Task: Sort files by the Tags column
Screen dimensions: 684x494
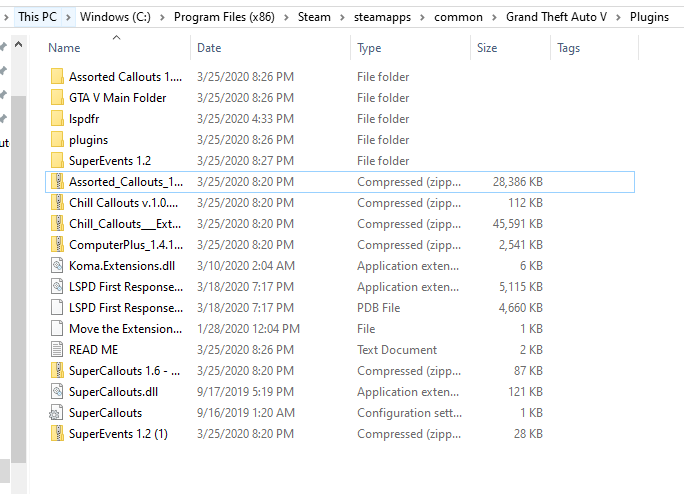Action: click(568, 48)
